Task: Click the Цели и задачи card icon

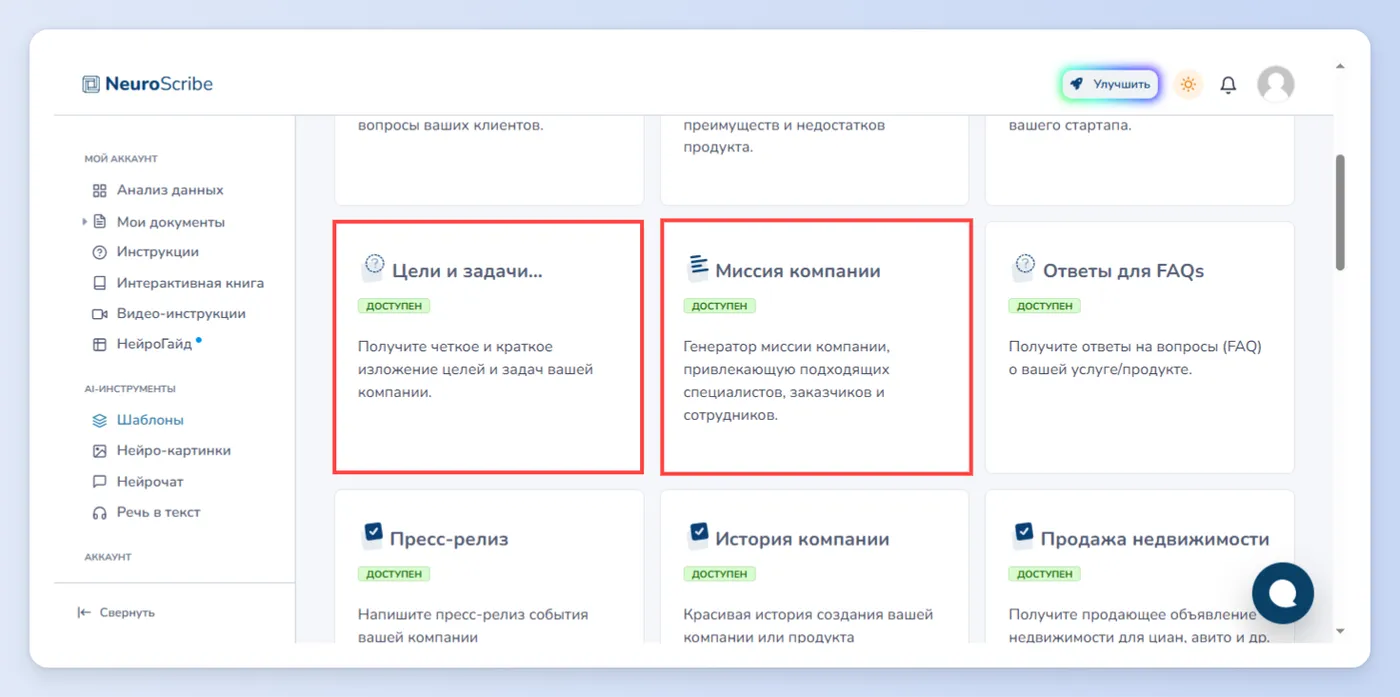Action: click(372, 268)
